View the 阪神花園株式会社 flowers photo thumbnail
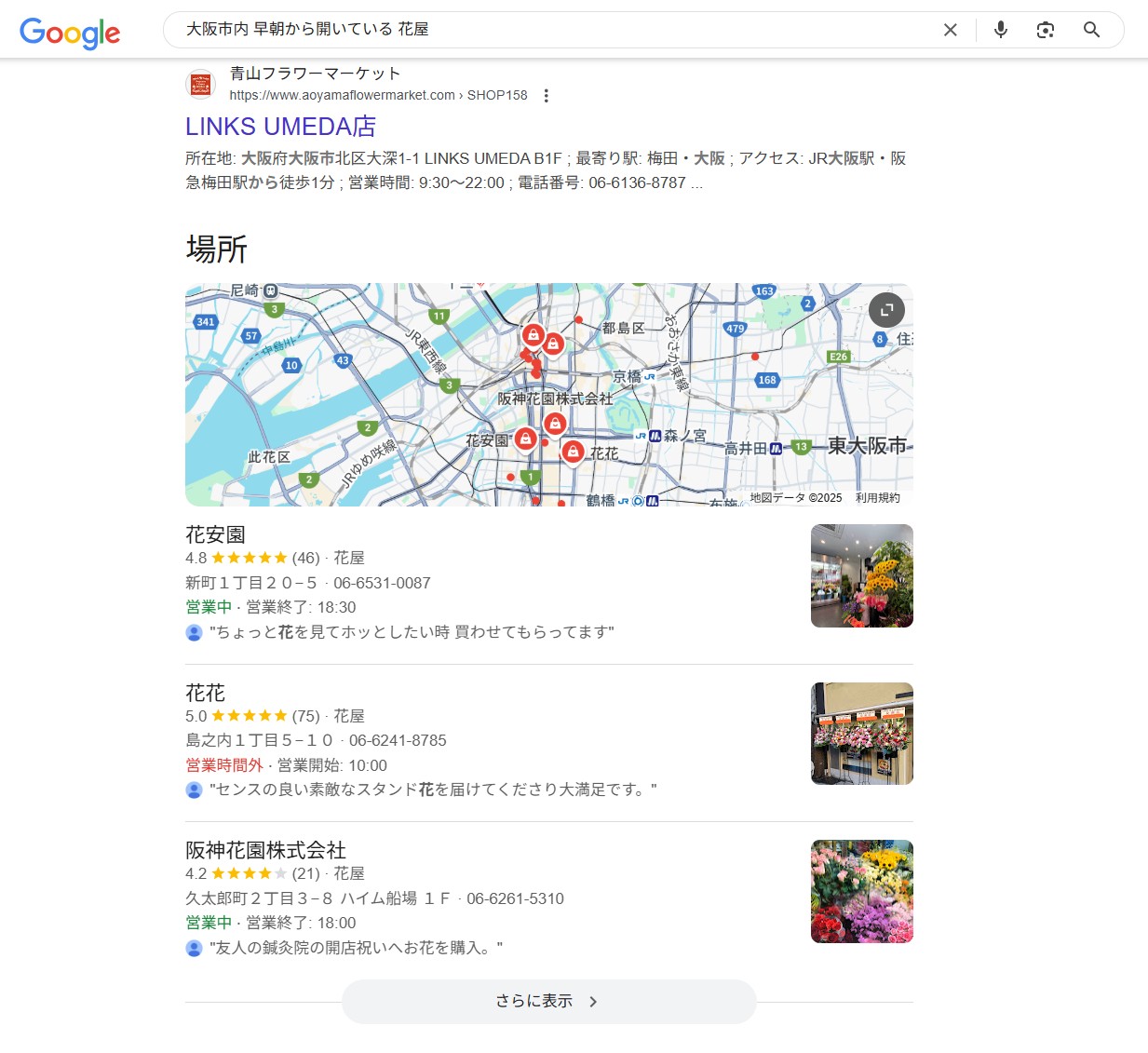 861,891
